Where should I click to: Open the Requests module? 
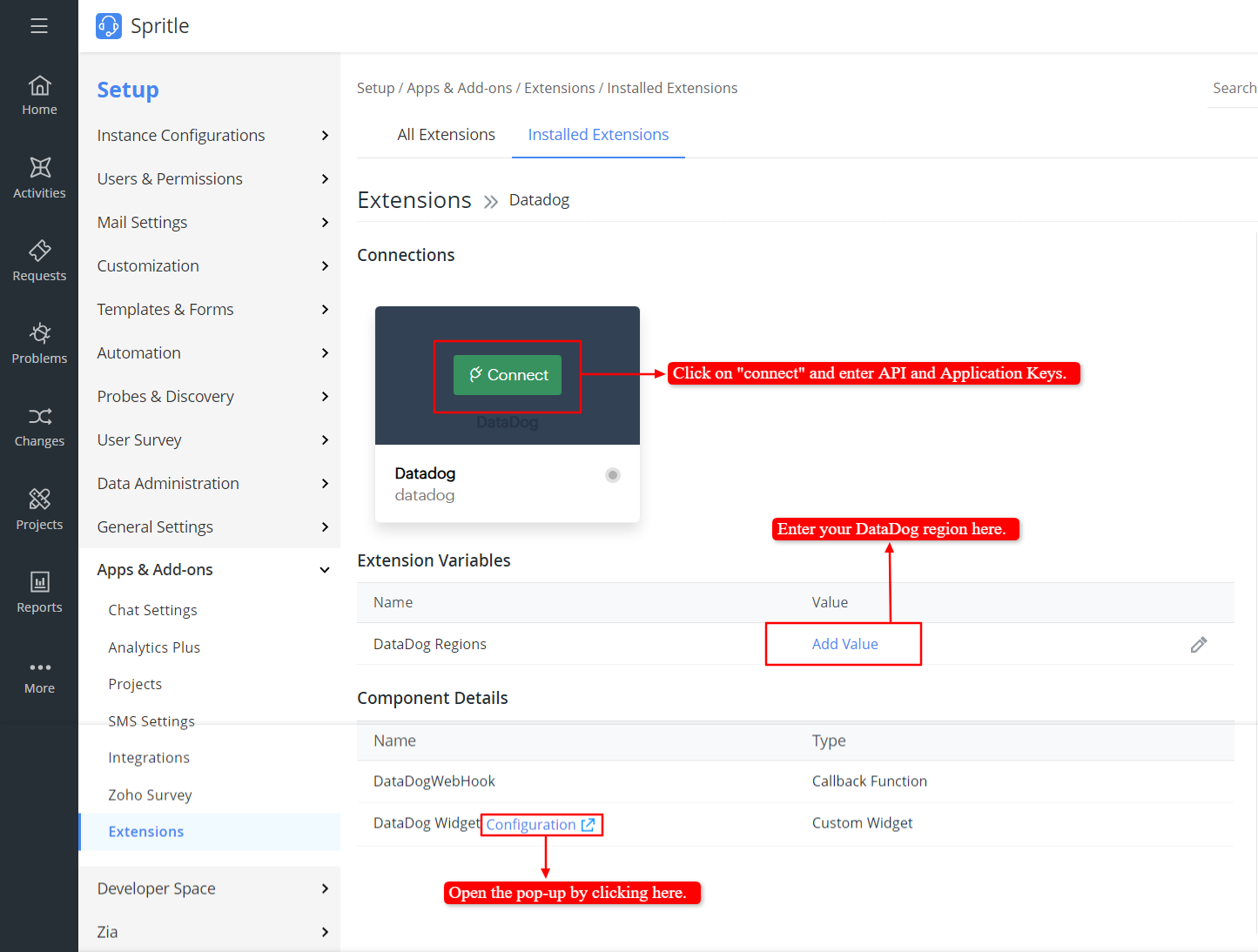39,261
